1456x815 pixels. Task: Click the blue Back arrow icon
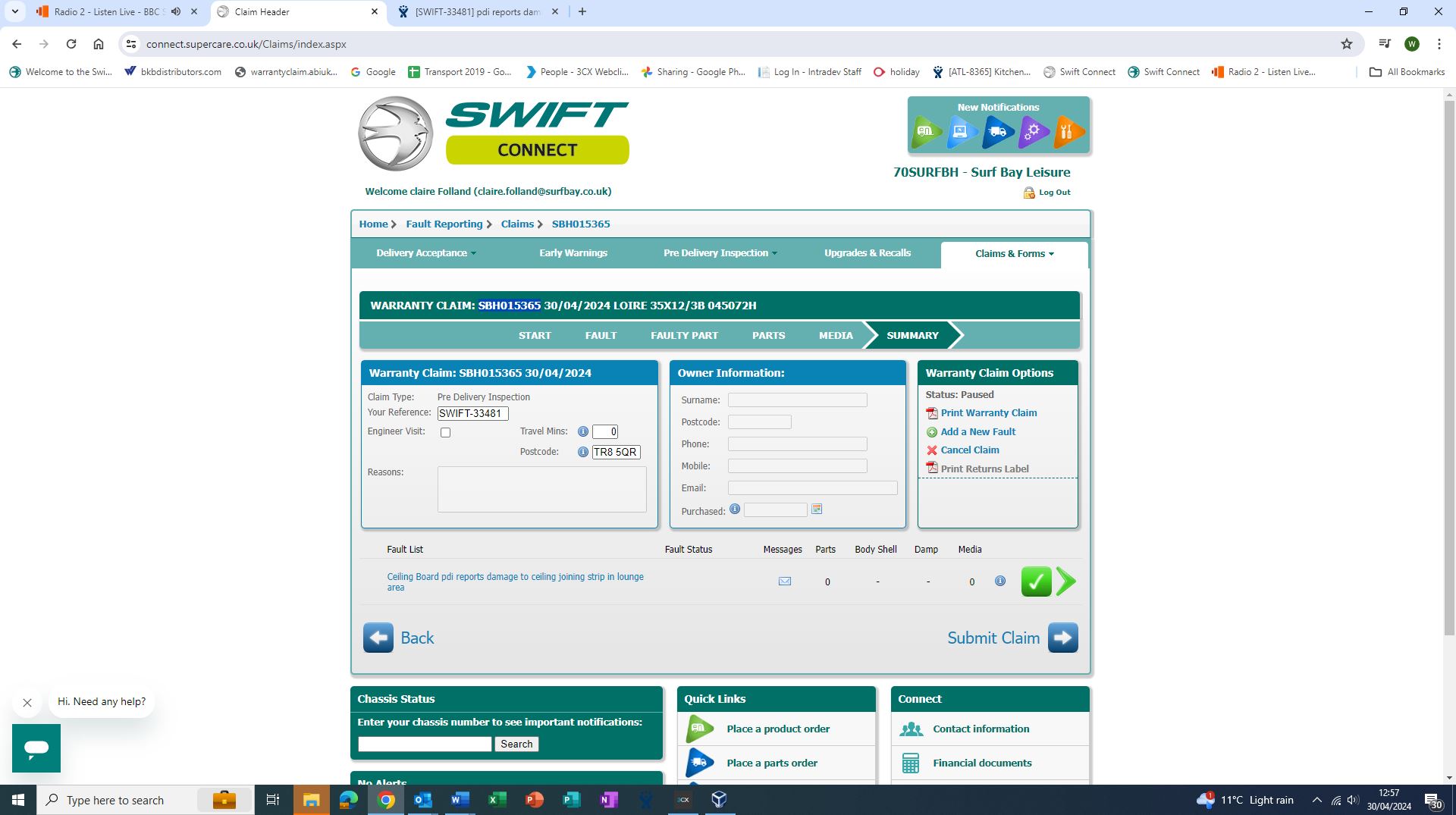(378, 638)
